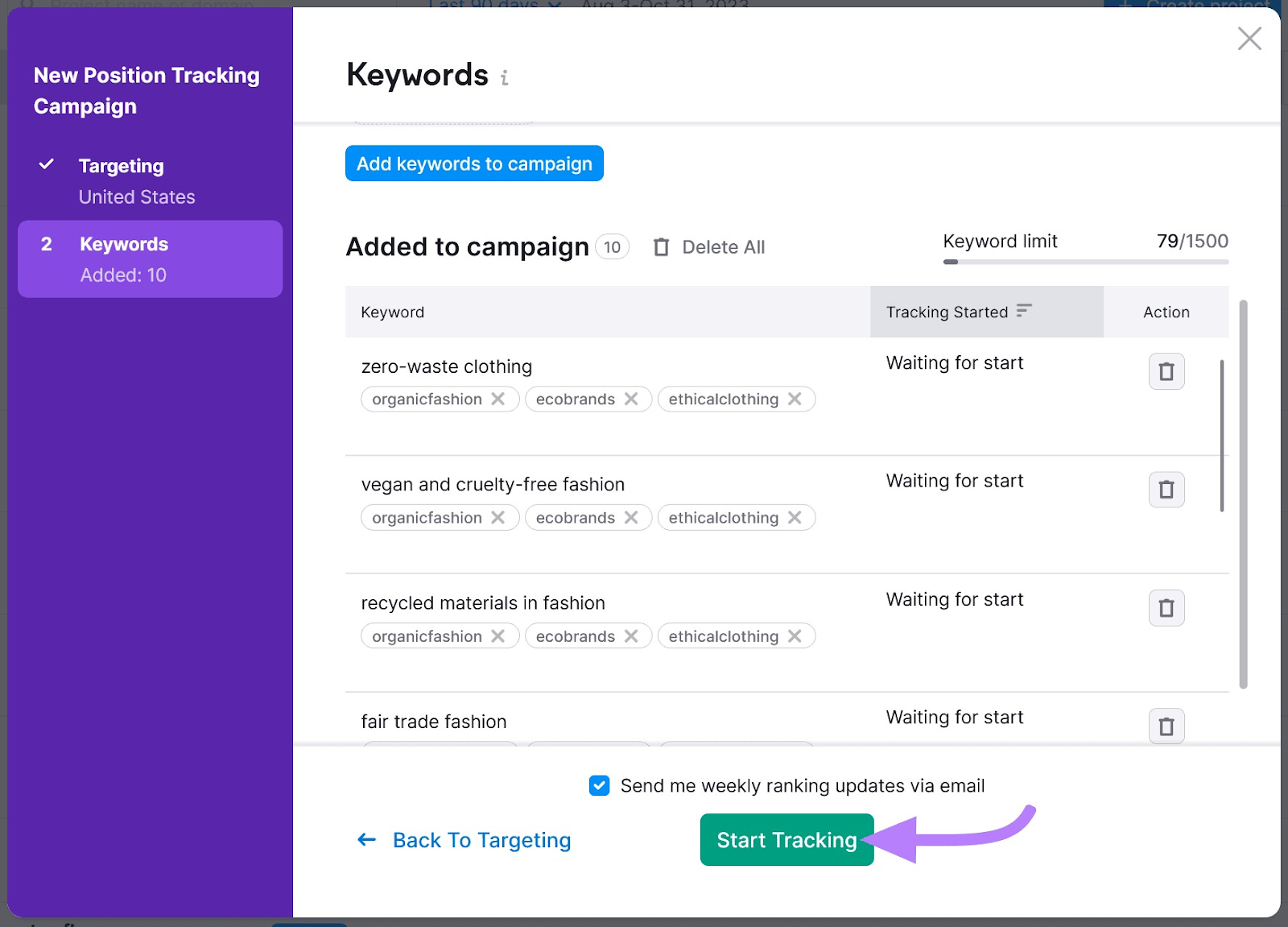Image resolution: width=1288 pixels, height=927 pixels.
Task: Select the Keywords step in sidebar
Action: (x=124, y=245)
